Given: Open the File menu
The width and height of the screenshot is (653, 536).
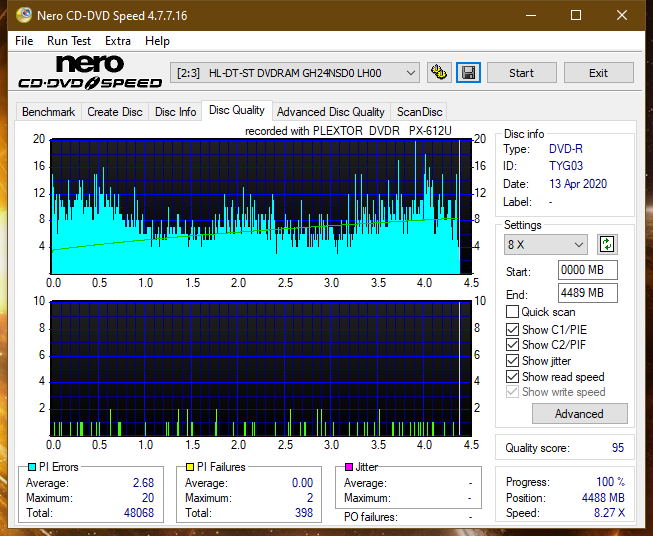Looking at the screenshot, I should point(24,41).
